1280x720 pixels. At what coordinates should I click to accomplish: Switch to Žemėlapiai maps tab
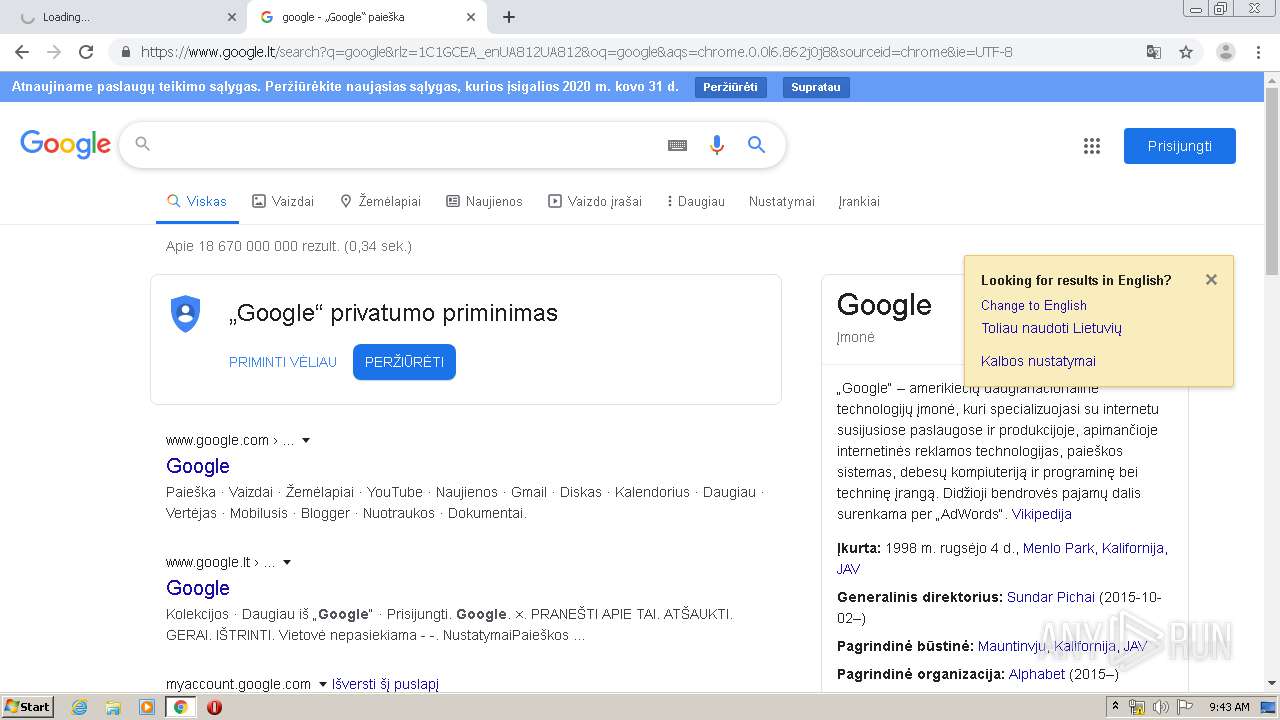tap(380, 201)
